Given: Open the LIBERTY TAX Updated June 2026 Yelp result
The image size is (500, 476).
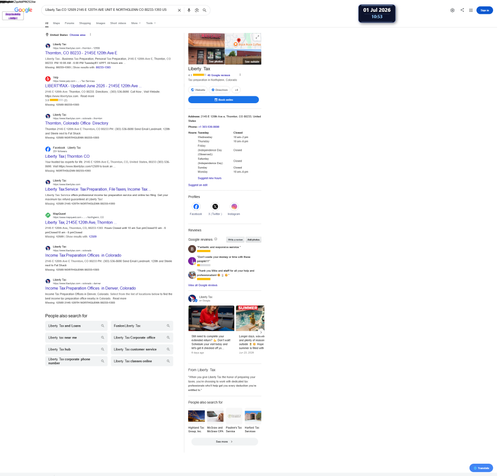Looking at the screenshot, I should [x=92, y=86].
